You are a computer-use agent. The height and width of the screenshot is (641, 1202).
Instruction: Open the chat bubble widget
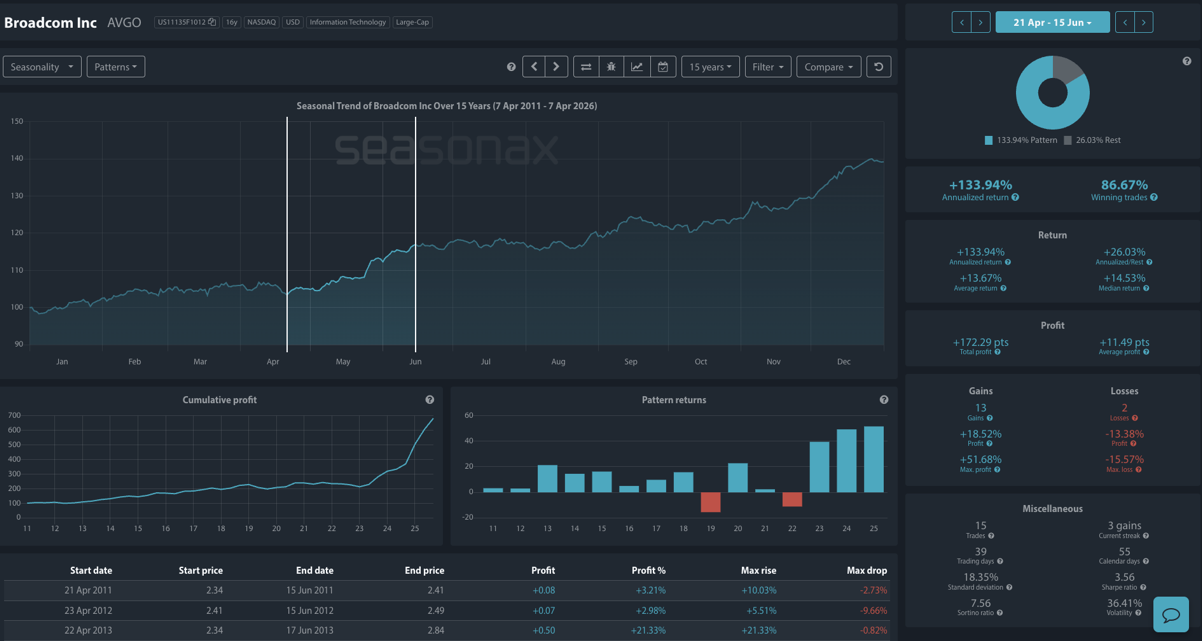(x=1170, y=614)
